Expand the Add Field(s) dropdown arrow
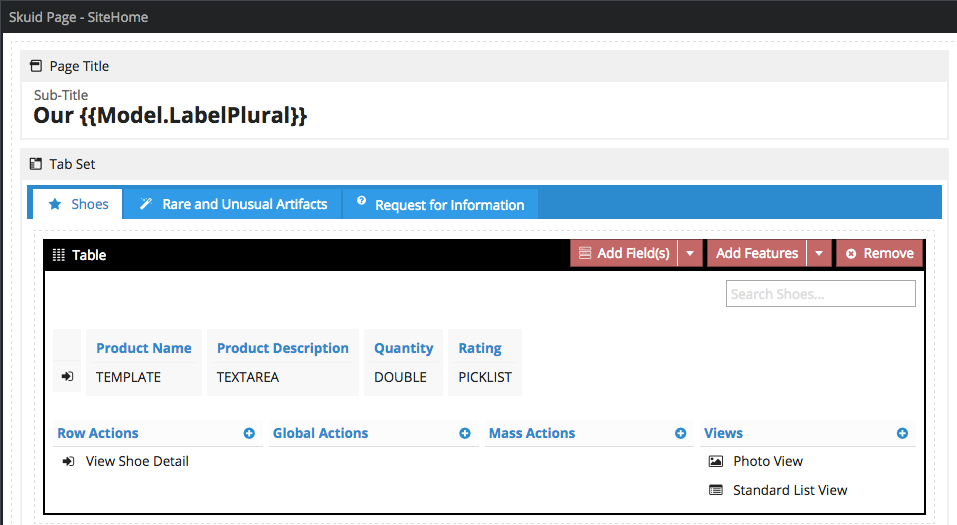The width and height of the screenshot is (957, 525). point(690,254)
